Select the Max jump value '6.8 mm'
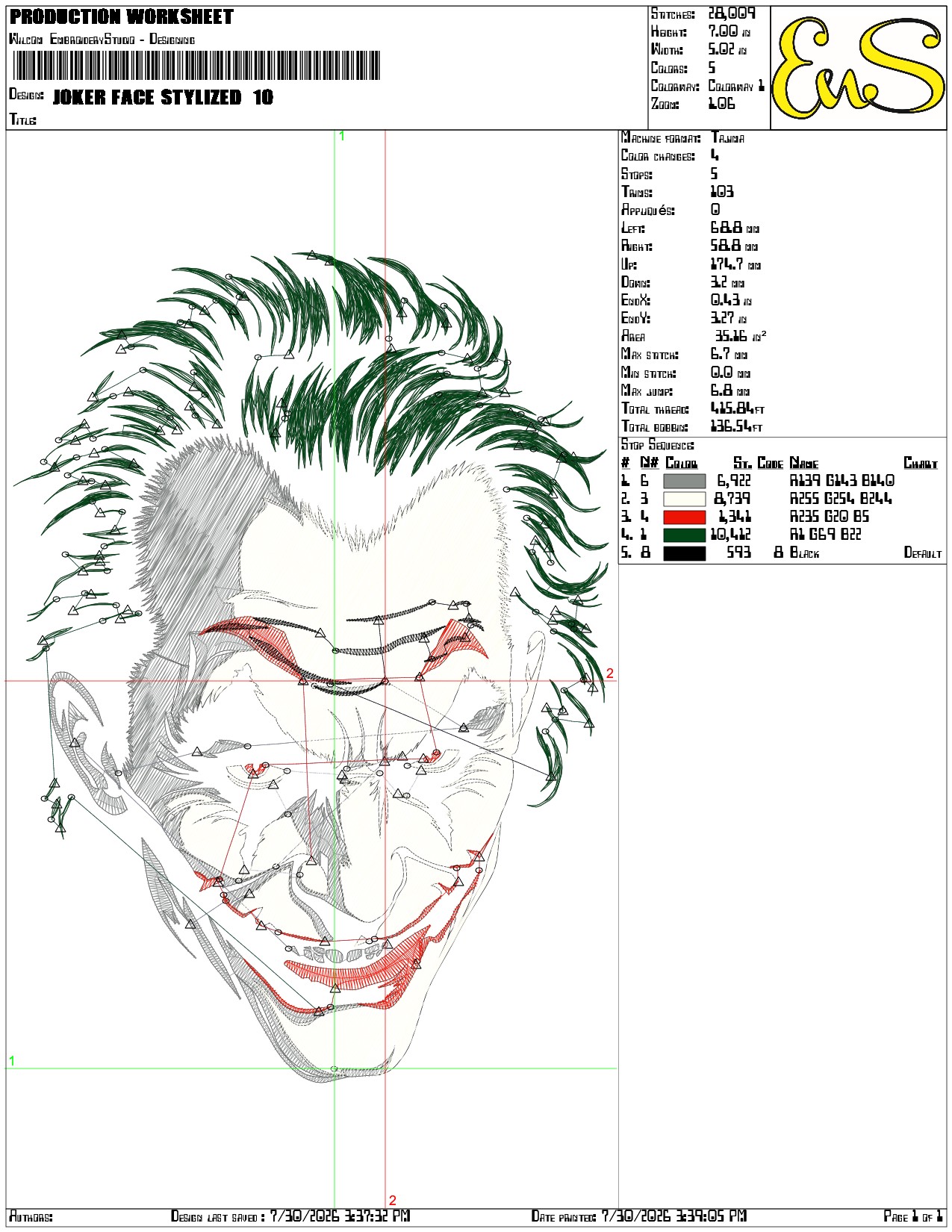952x1232 pixels. 730,391
